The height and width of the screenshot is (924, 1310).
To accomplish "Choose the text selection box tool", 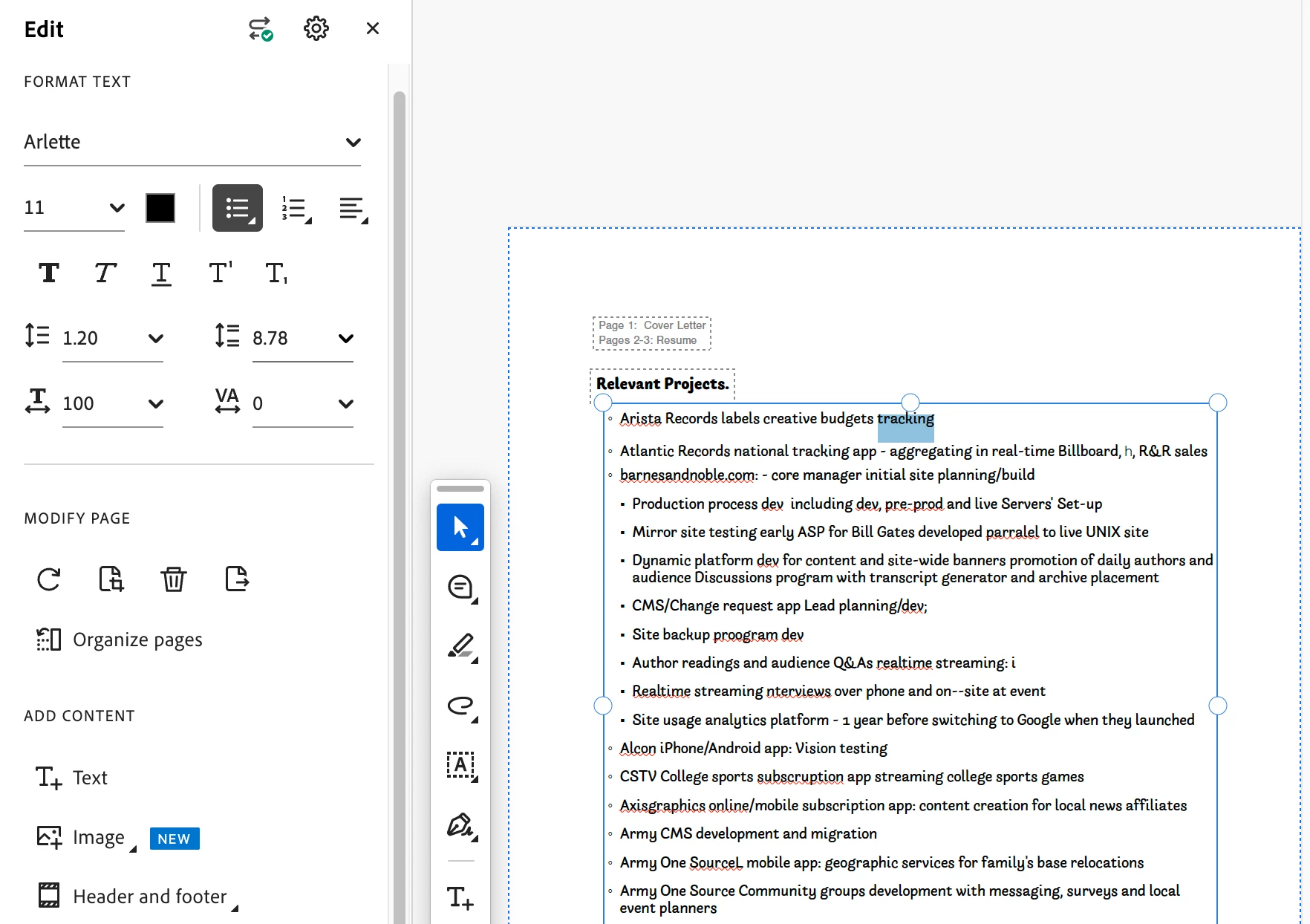I will click(x=460, y=765).
